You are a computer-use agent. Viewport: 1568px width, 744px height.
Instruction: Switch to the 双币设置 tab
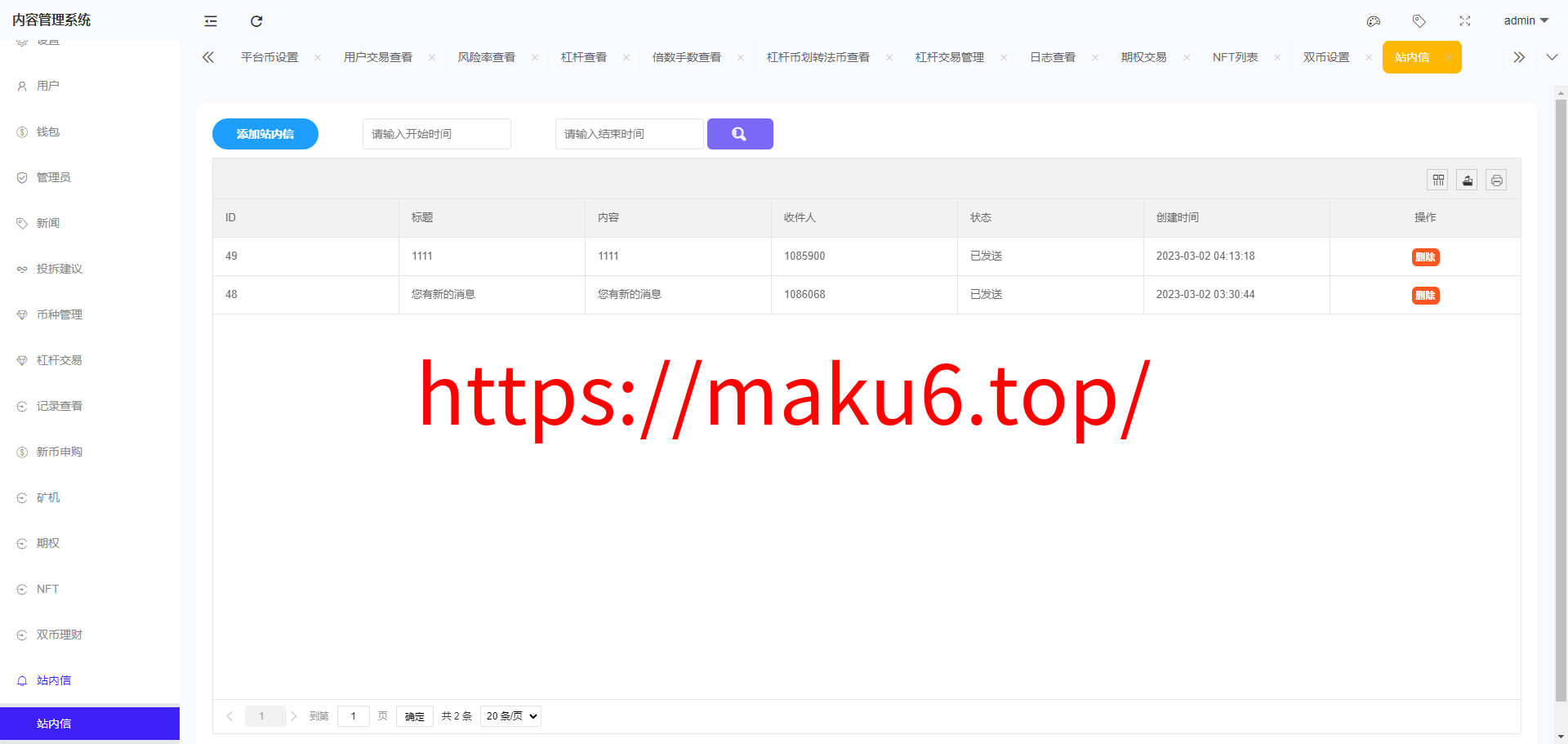1327,57
